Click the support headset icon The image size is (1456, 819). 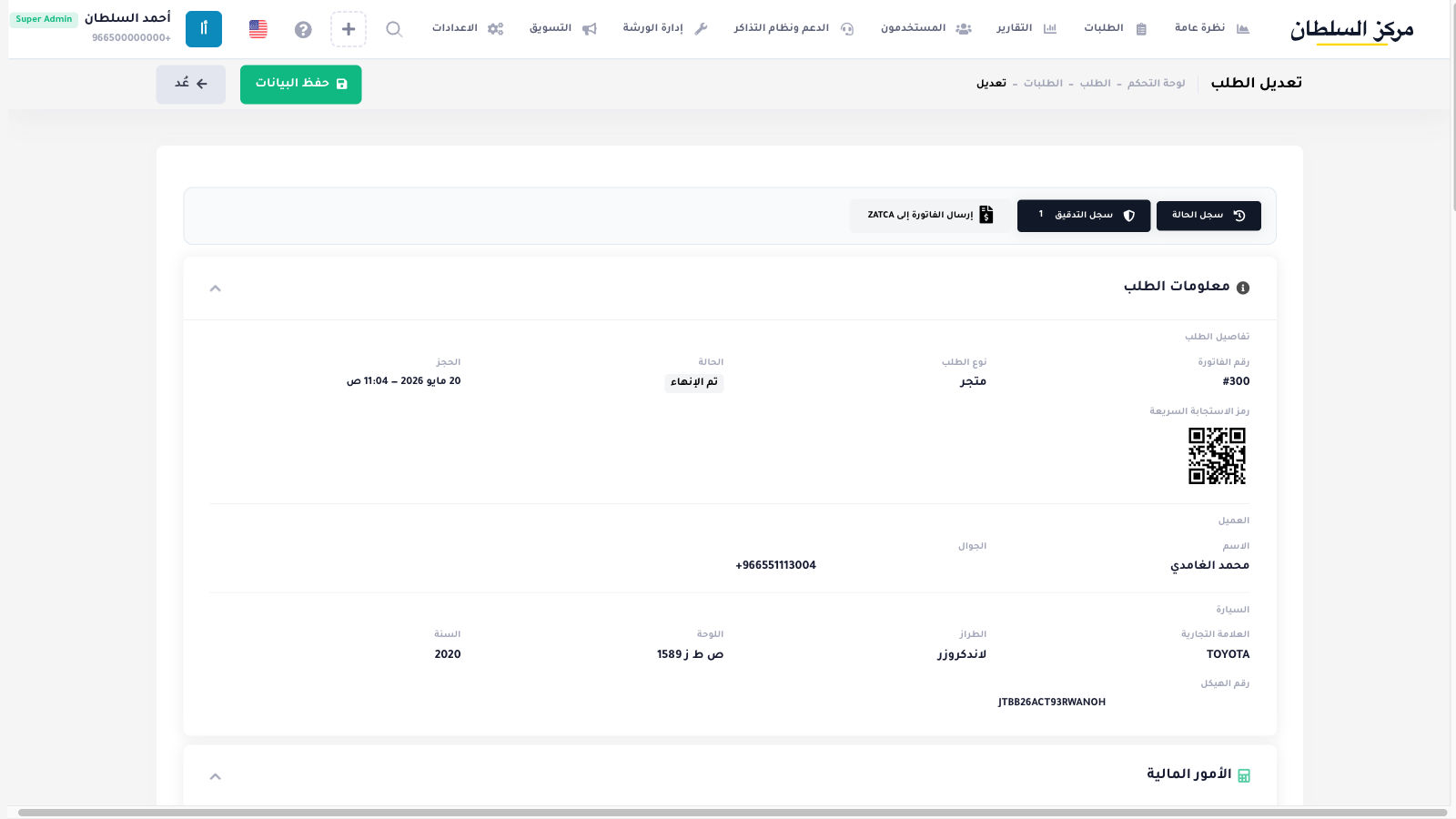point(847,29)
